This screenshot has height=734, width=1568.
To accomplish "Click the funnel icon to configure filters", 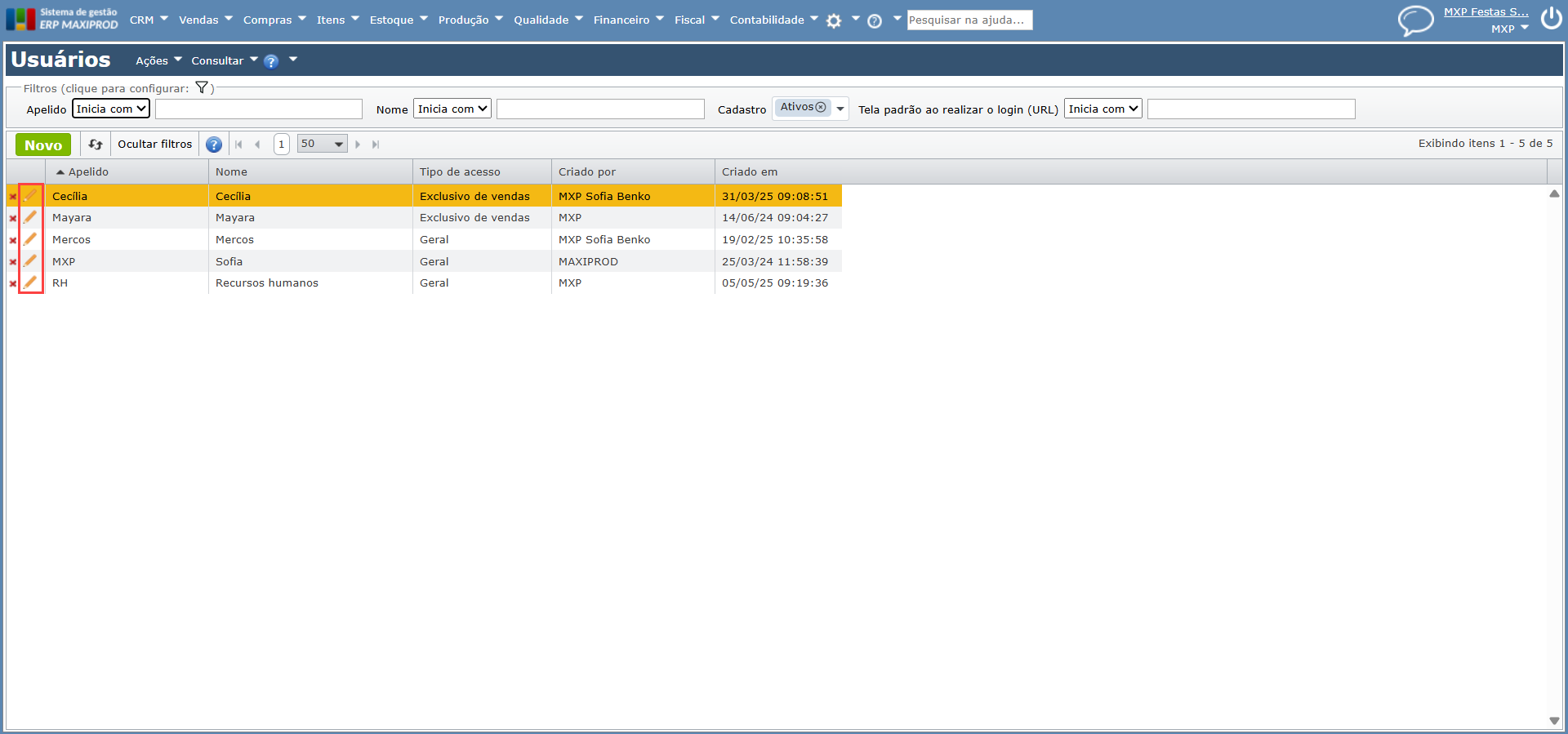I will 202,87.
